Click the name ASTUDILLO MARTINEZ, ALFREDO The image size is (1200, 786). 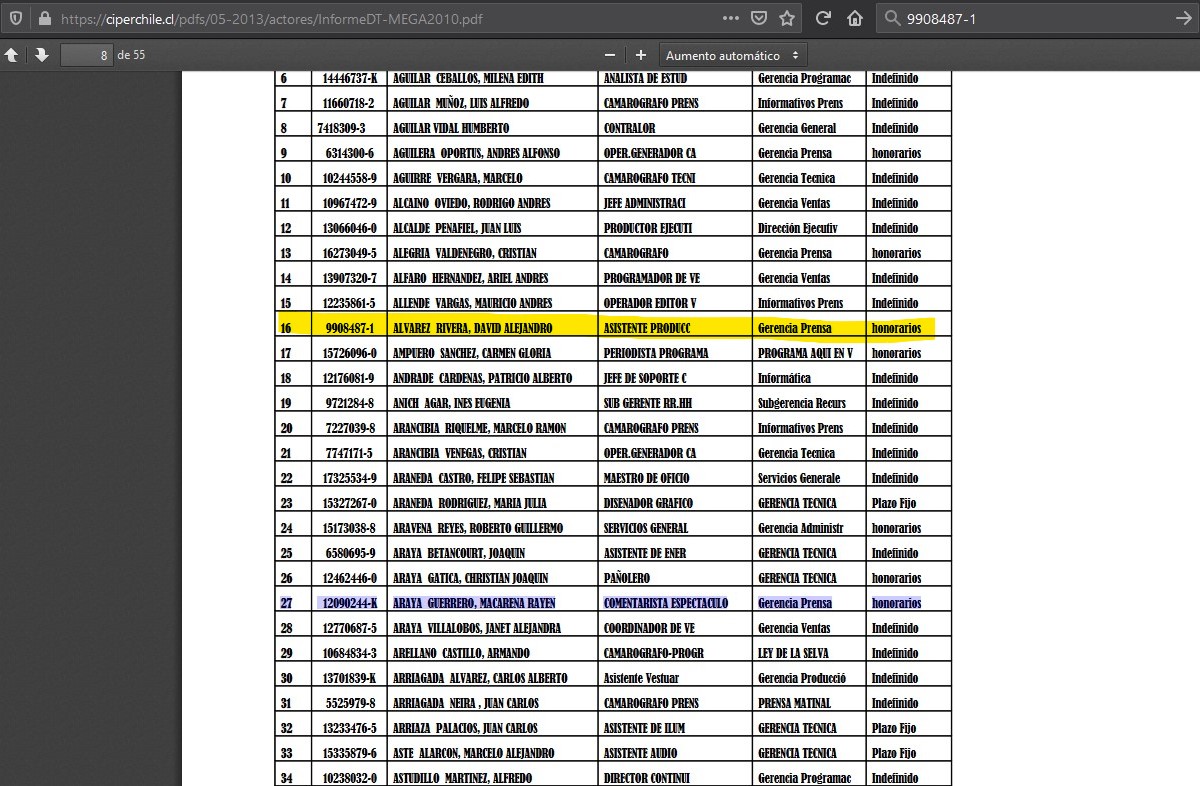(x=463, y=778)
